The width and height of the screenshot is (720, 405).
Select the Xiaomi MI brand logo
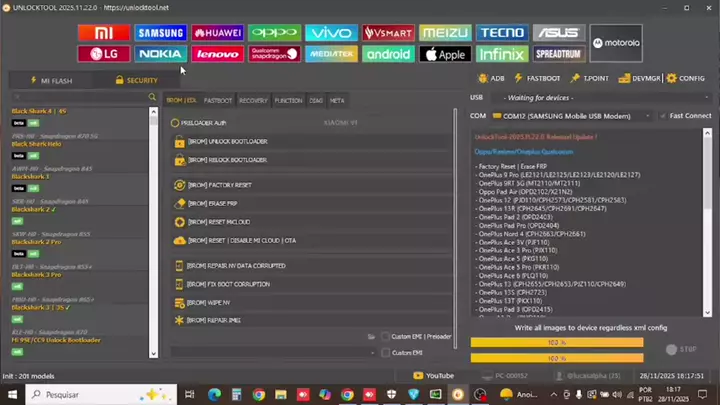(103, 33)
